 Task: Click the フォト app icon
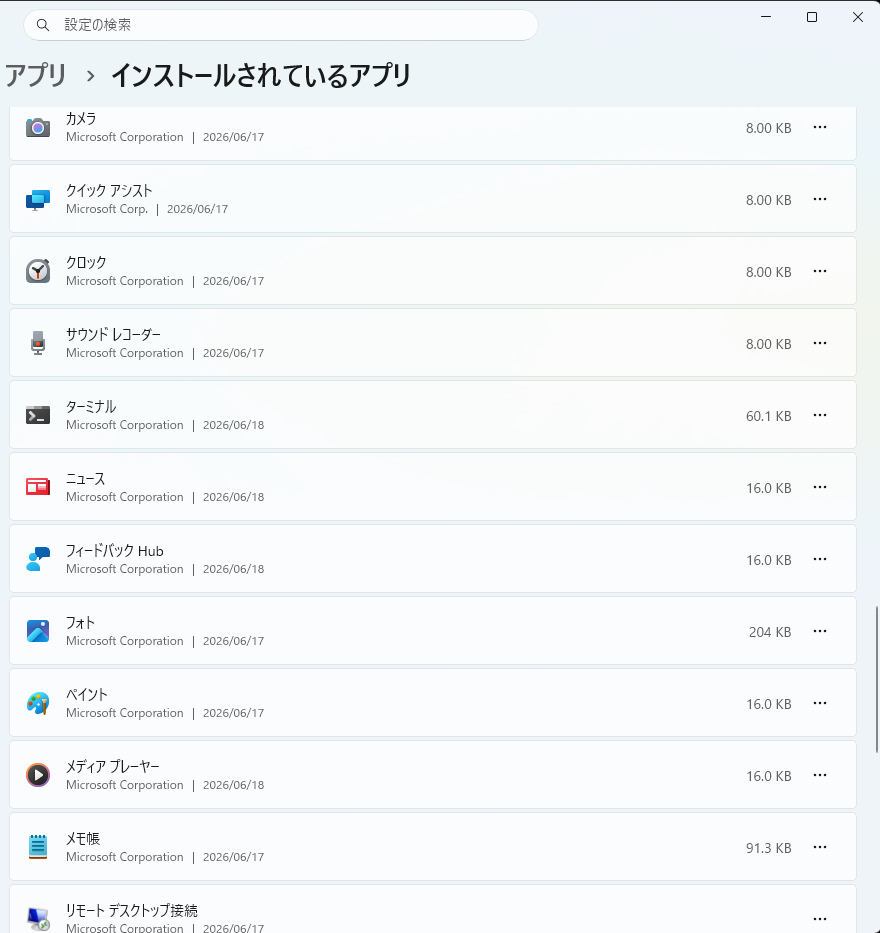click(x=37, y=631)
